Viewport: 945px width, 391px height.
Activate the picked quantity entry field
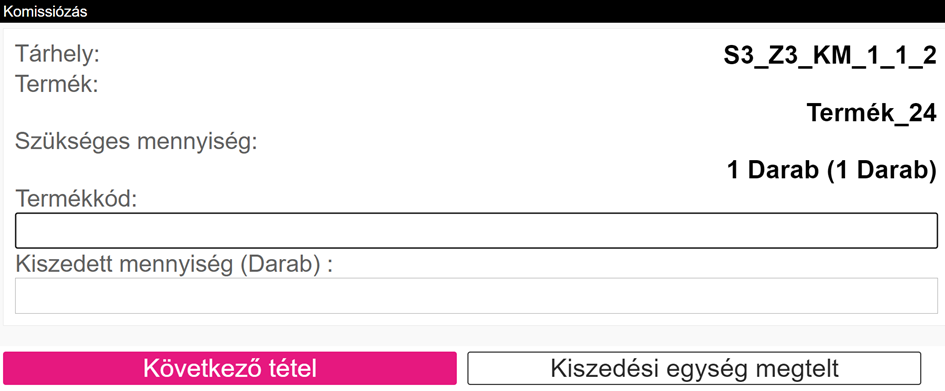pos(476,296)
